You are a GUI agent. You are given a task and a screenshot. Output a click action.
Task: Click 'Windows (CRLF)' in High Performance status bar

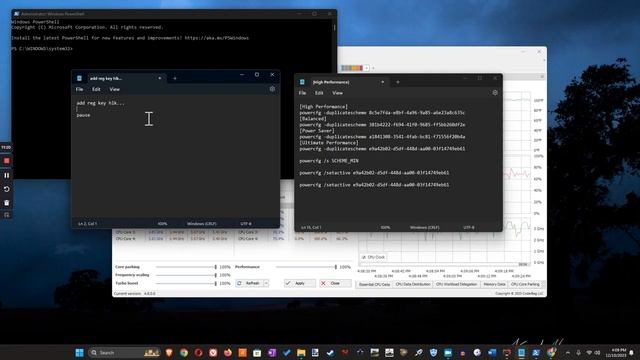[424, 227]
